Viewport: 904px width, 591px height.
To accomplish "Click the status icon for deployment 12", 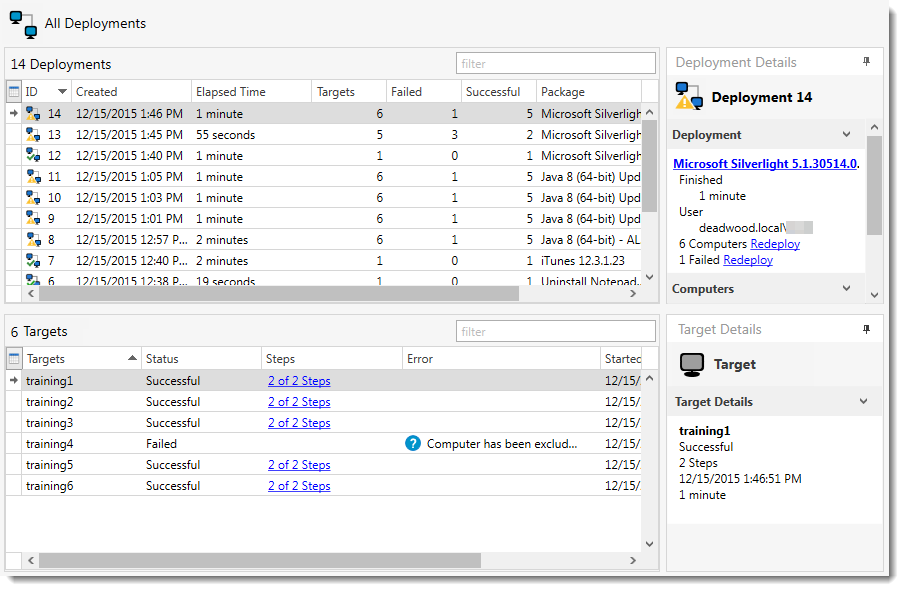I will pos(33,156).
